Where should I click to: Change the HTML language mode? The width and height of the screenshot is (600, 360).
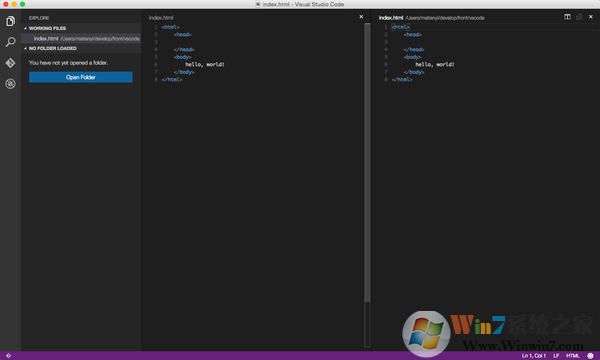(573, 356)
